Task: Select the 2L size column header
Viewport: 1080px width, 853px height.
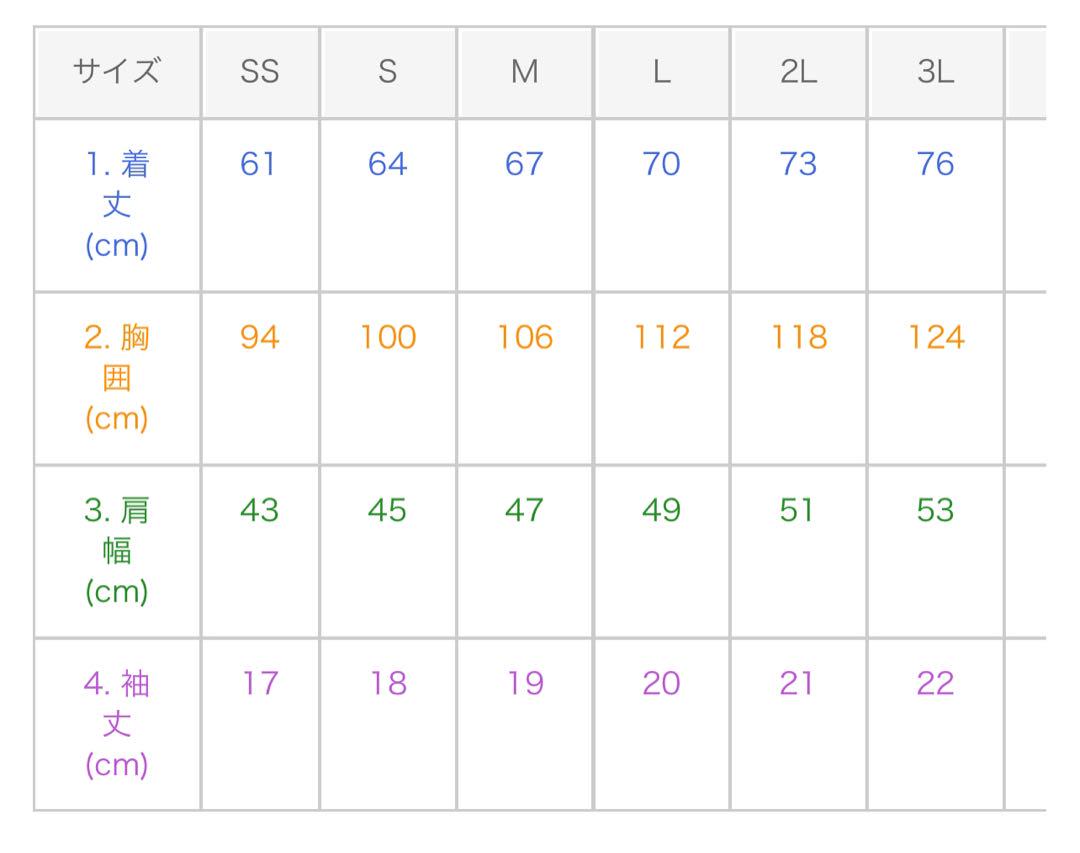Action: 798,72
